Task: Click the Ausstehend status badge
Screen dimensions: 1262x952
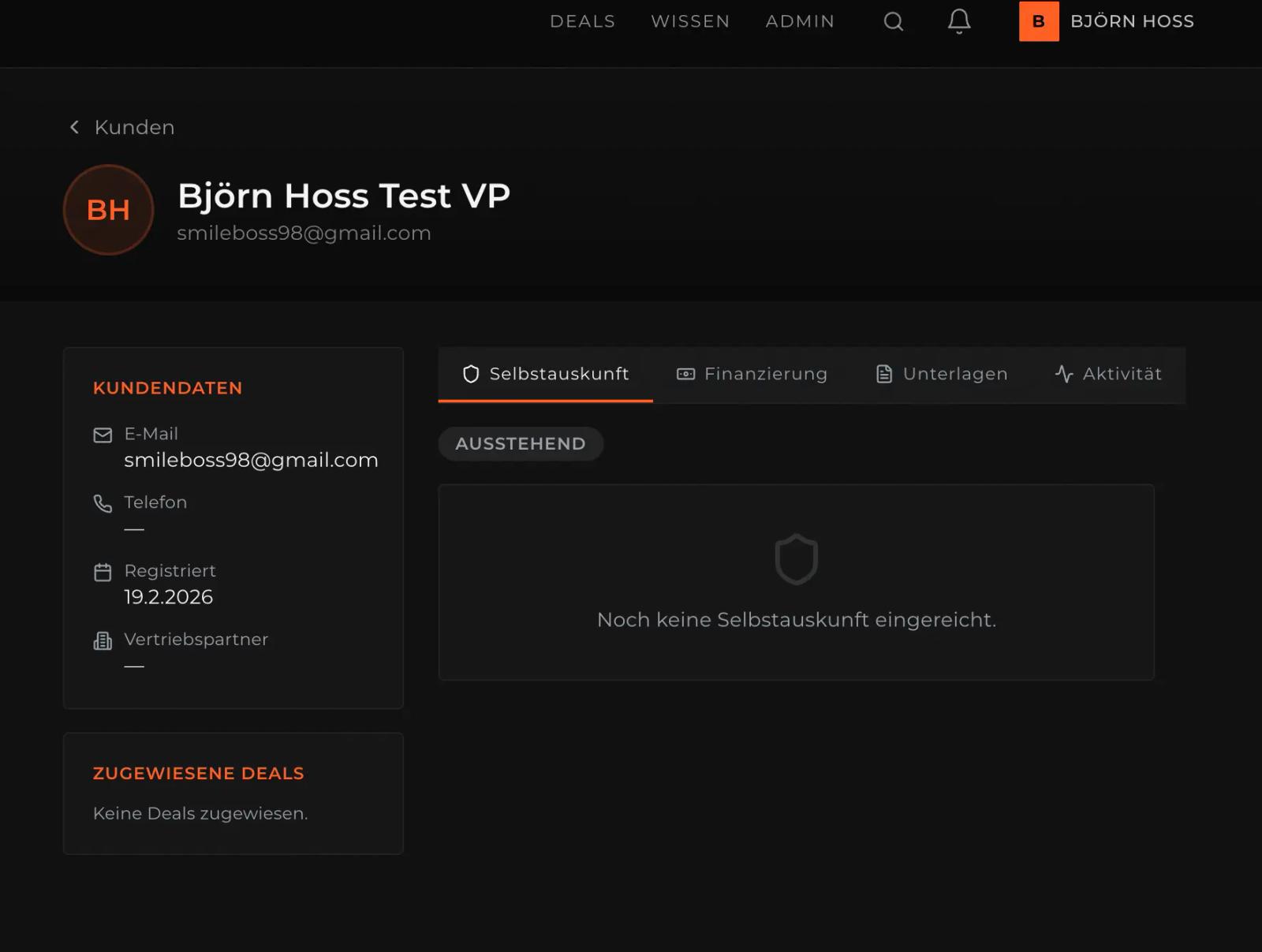Action: [x=521, y=444]
